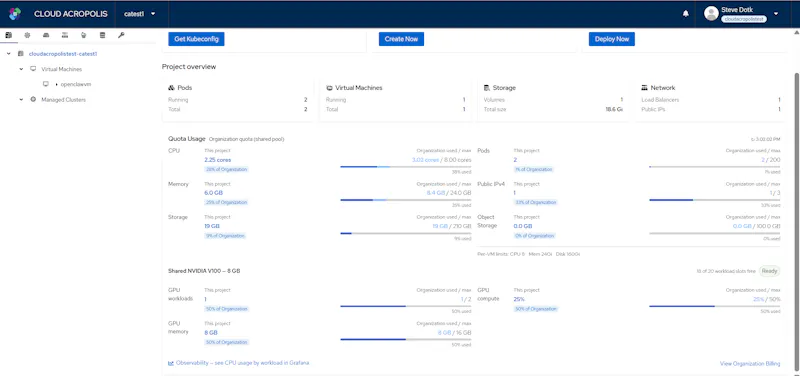Expand the openclawvm node arrow
This screenshot has height=376, width=800.
56,84
